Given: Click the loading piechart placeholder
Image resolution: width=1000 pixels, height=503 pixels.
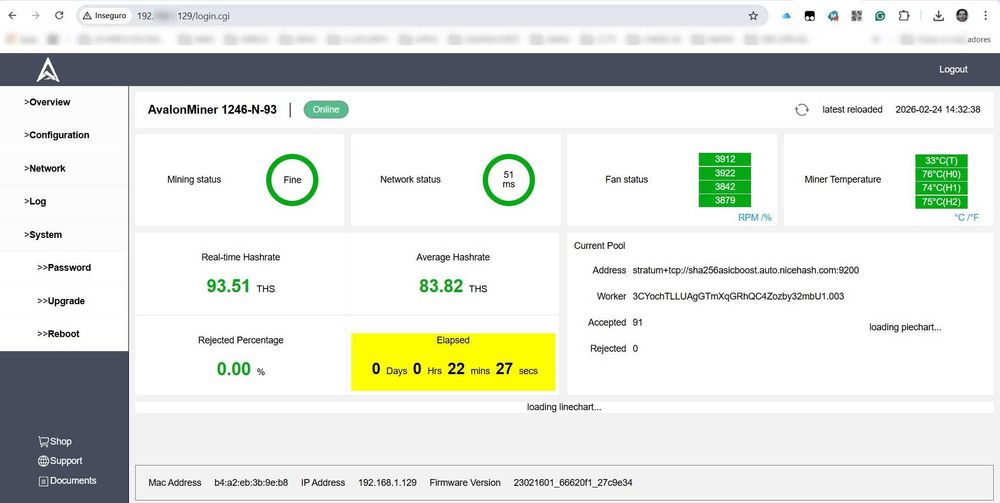Looking at the screenshot, I should [x=905, y=327].
